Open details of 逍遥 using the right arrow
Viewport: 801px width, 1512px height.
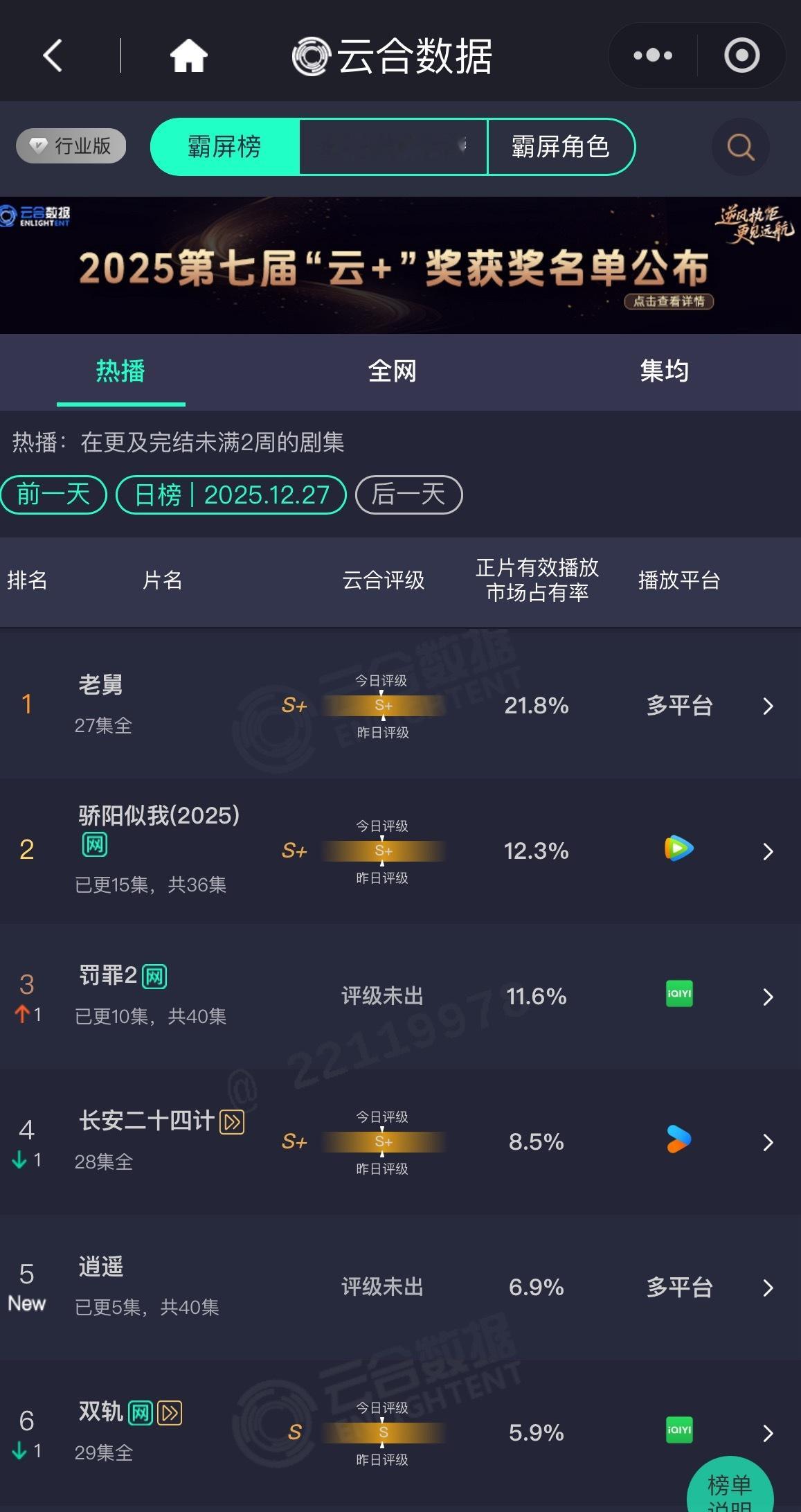[x=767, y=1288]
